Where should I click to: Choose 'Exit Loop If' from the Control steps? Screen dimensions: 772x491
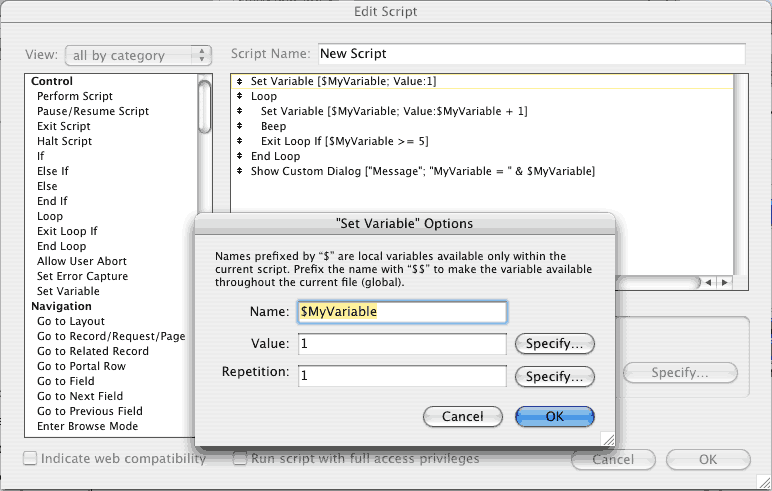click(67, 231)
